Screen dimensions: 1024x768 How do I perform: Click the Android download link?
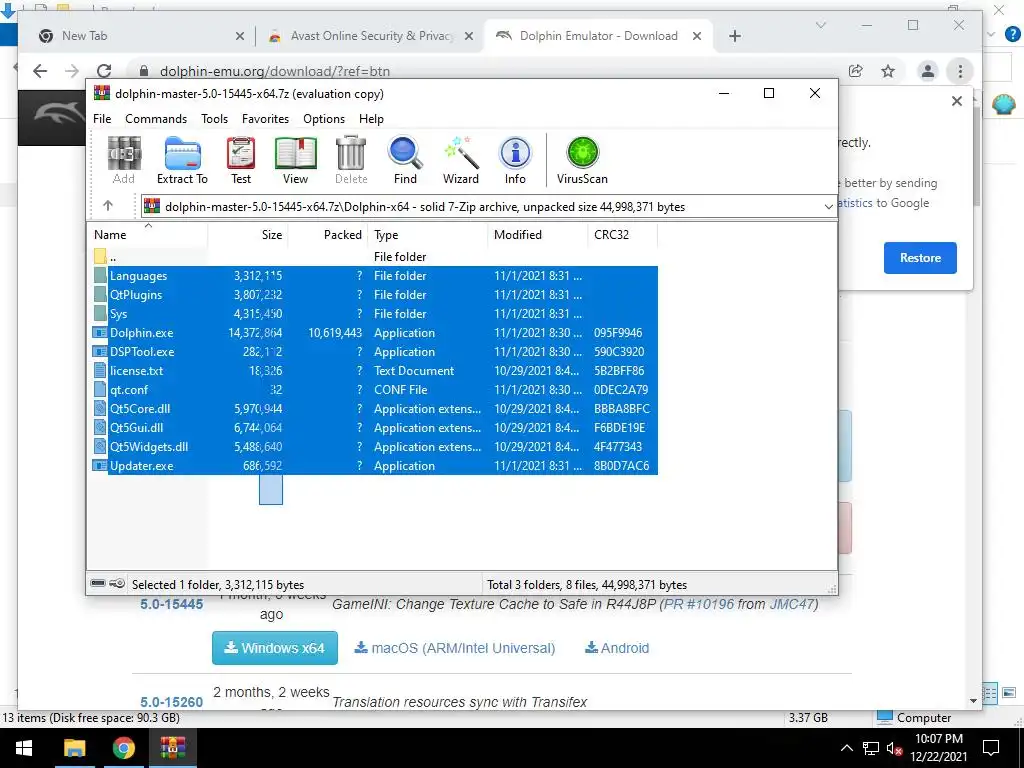[616, 648]
